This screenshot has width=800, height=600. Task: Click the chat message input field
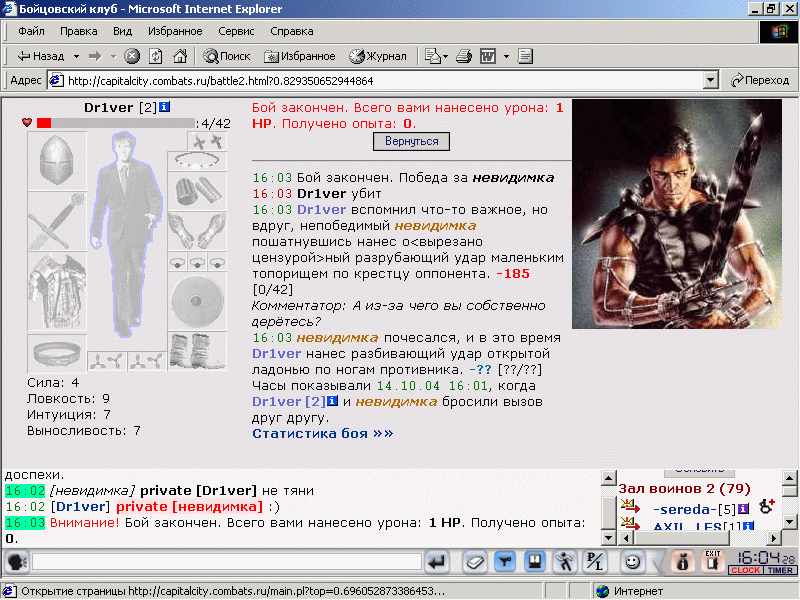[227, 562]
